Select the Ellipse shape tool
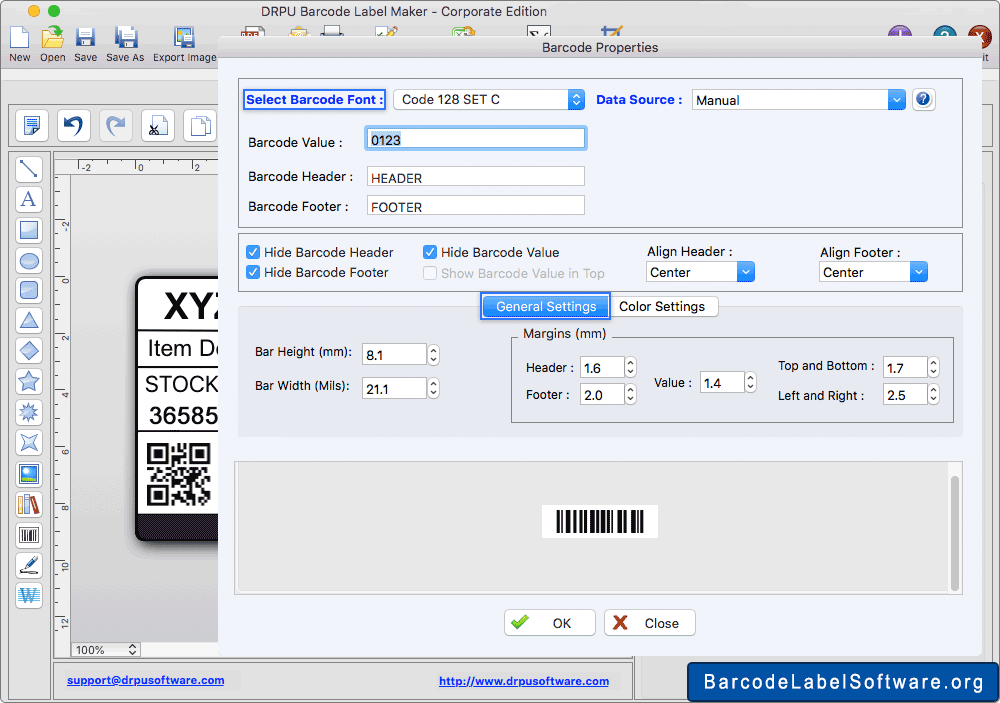This screenshot has width=1000, height=703. [x=29, y=260]
